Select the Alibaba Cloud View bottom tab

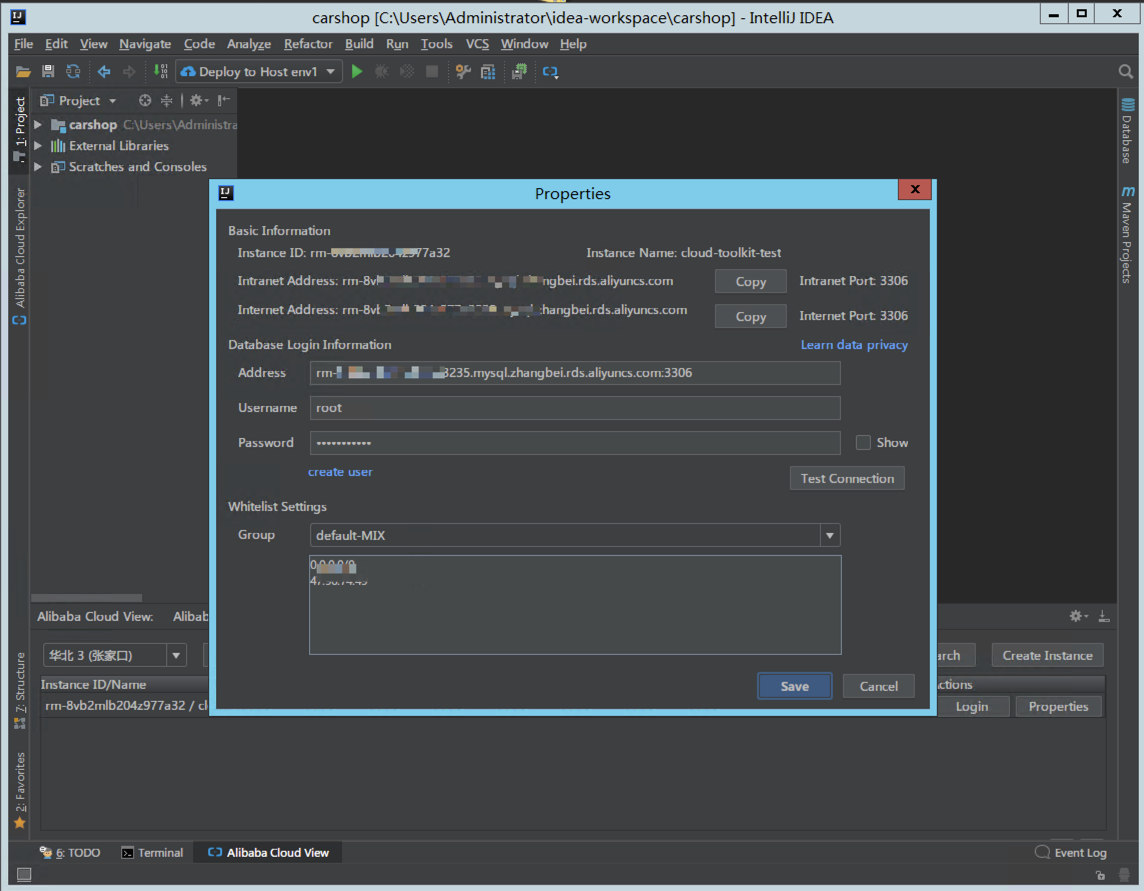[268, 852]
